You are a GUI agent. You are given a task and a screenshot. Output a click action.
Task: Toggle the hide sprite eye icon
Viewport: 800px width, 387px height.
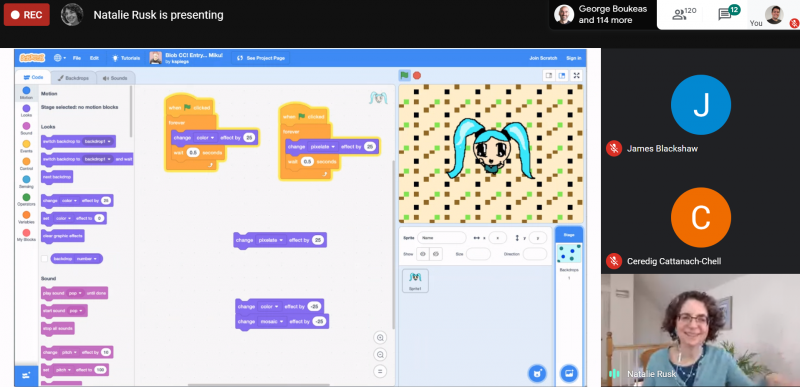pos(436,253)
